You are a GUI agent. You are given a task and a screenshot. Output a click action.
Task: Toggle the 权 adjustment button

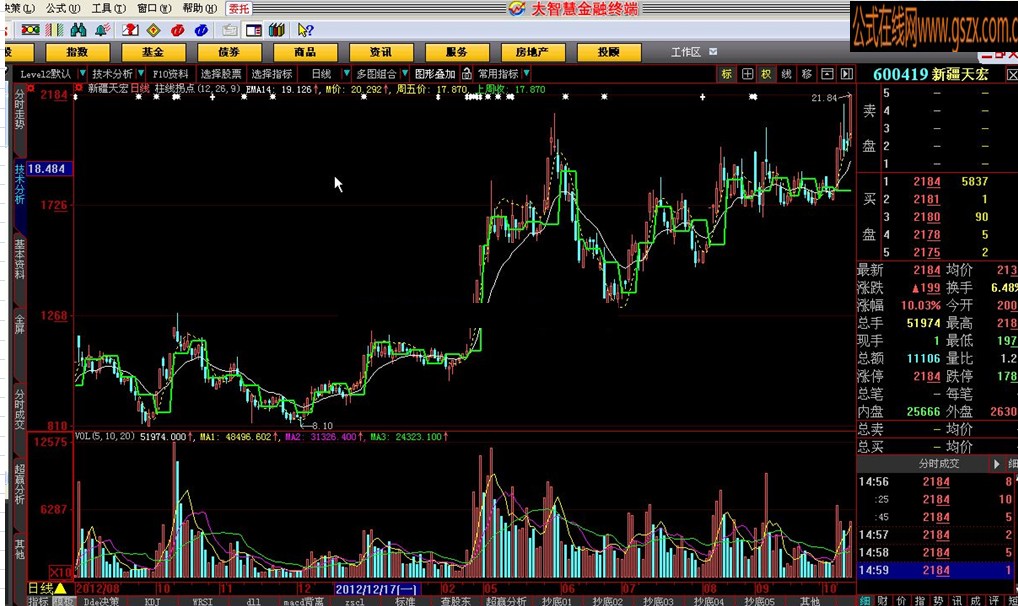tap(767, 73)
